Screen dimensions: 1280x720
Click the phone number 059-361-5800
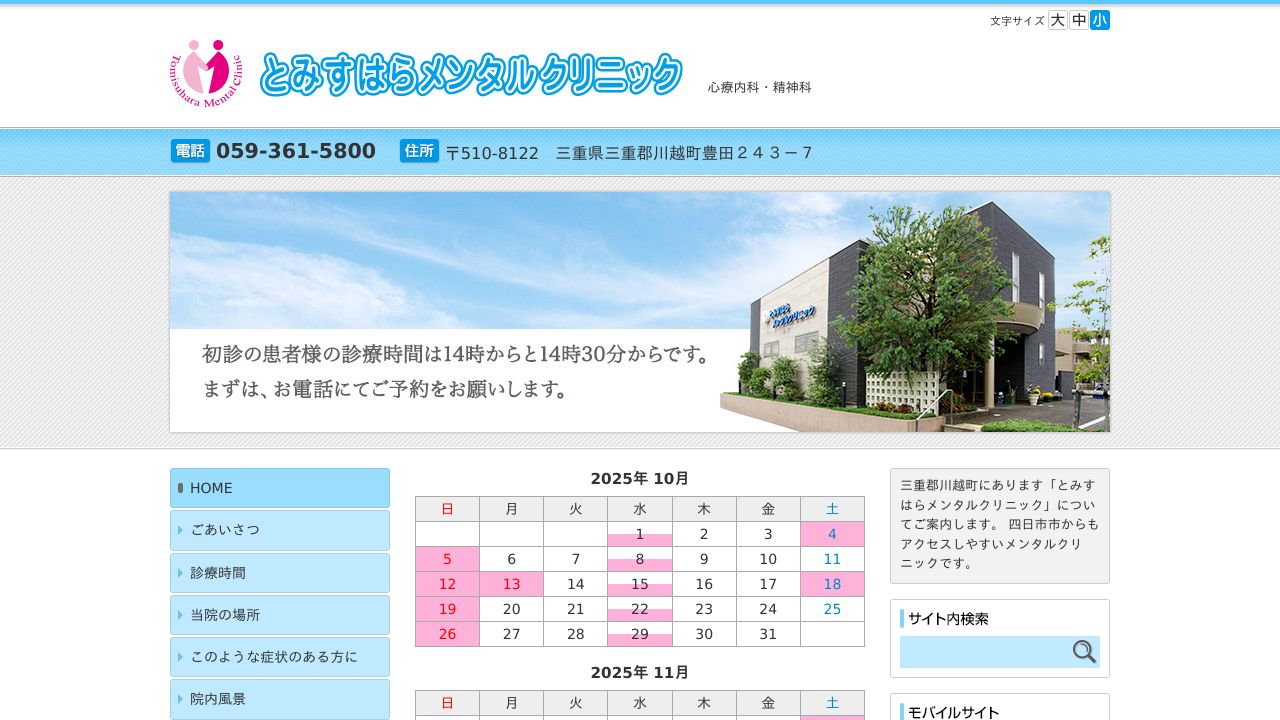point(296,151)
